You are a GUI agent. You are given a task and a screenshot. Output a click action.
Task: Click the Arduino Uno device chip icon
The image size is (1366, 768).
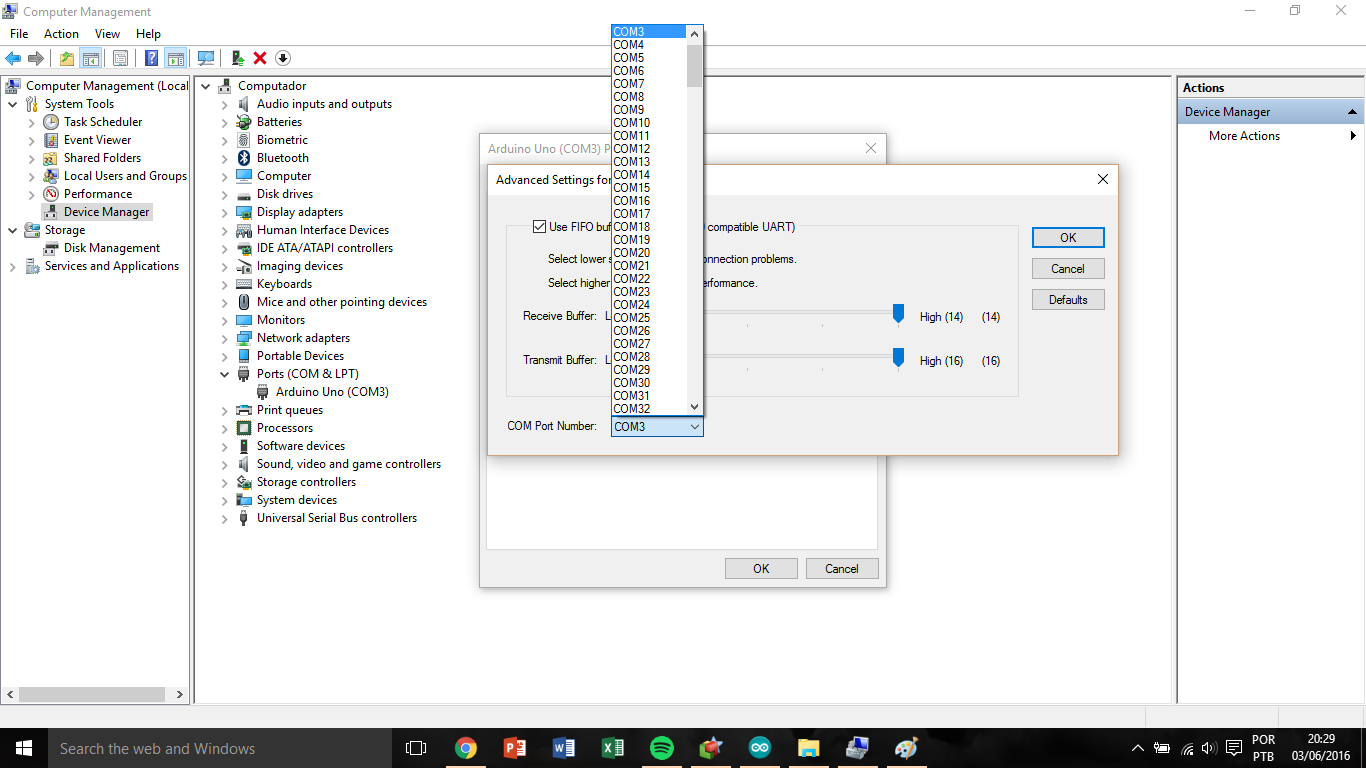pos(263,392)
